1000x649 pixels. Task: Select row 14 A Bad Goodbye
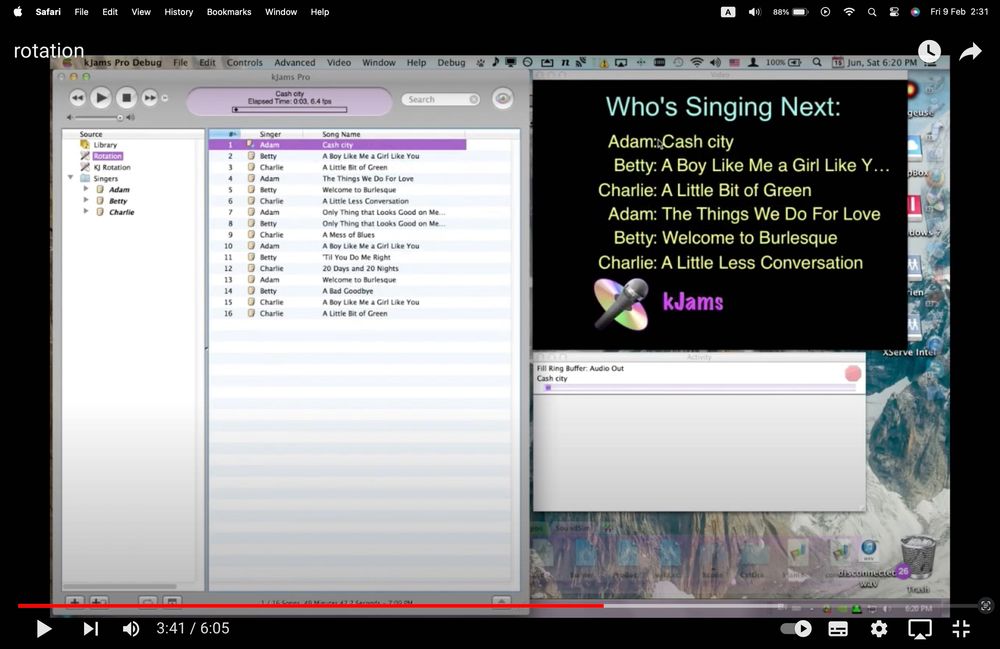(x=360, y=291)
